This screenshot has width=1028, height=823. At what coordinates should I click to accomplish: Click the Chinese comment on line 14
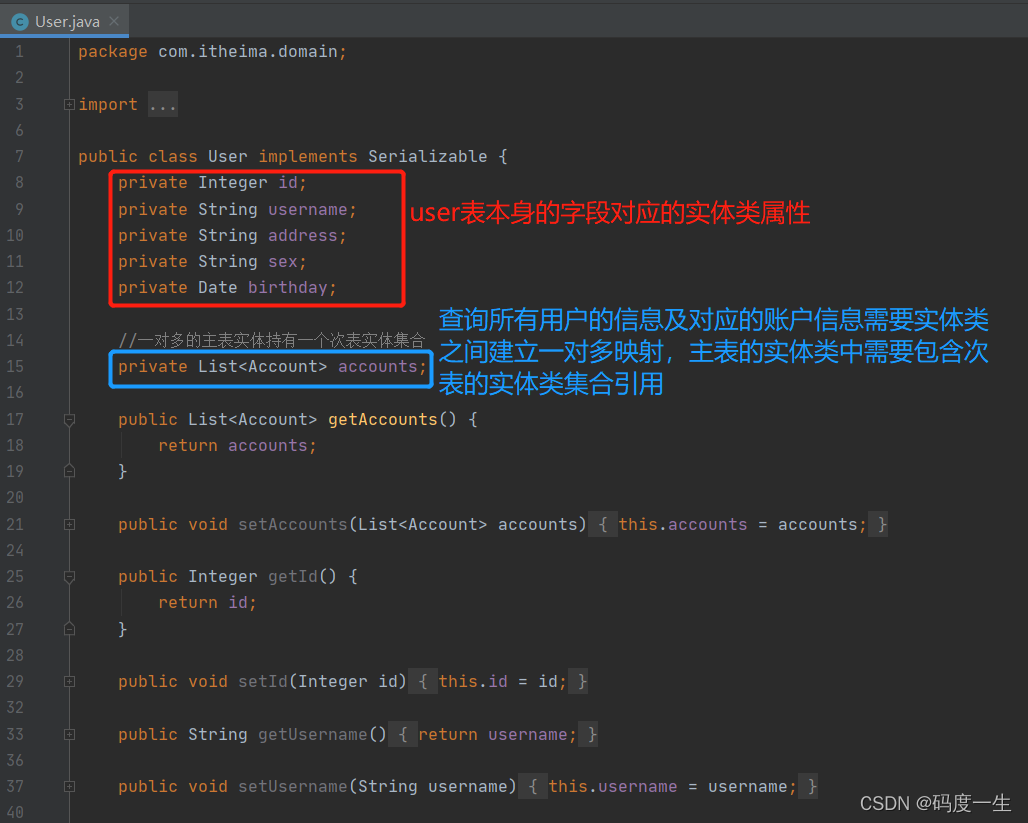pos(271,340)
